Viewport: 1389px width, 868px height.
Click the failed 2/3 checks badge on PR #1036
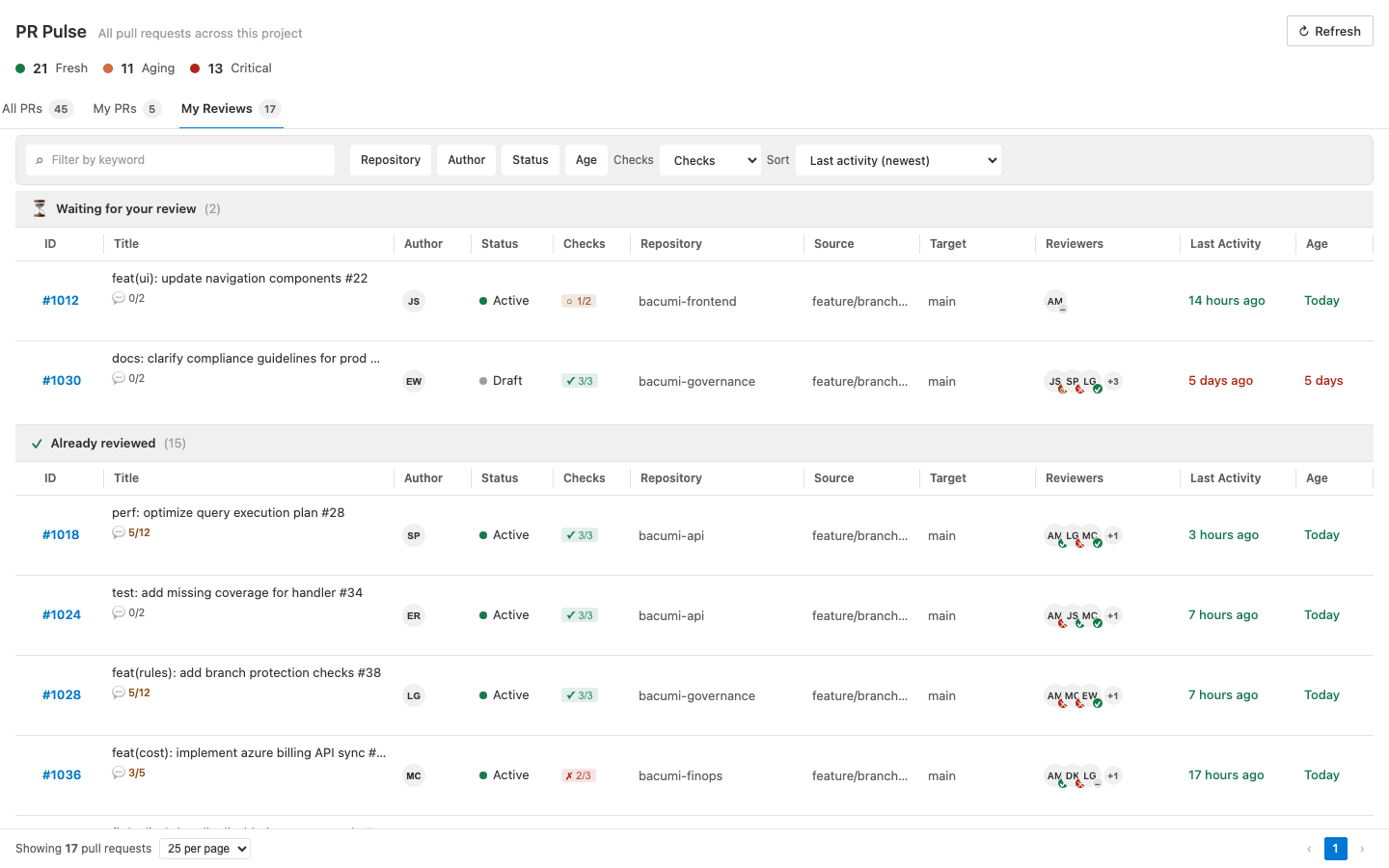(x=579, y=775)
